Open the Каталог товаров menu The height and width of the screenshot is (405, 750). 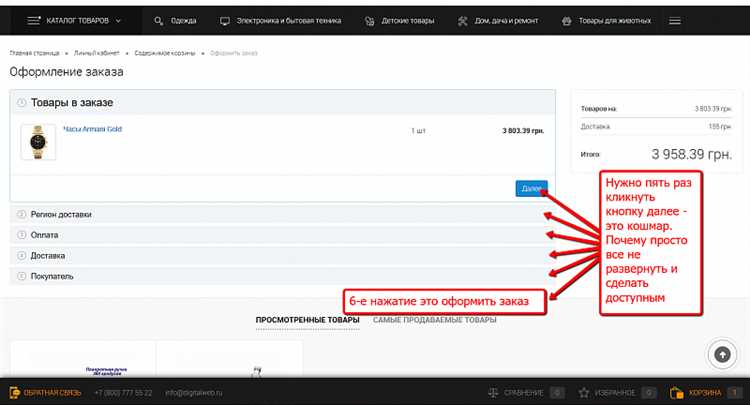75,21
